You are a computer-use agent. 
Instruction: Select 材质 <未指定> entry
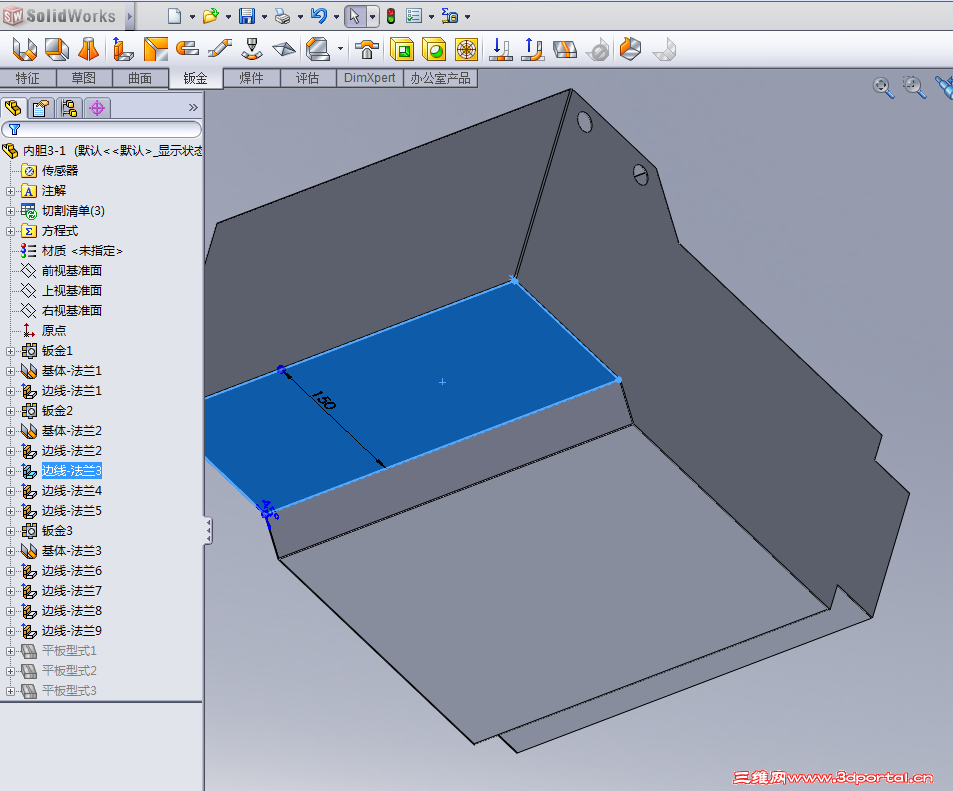click(82, 250)
